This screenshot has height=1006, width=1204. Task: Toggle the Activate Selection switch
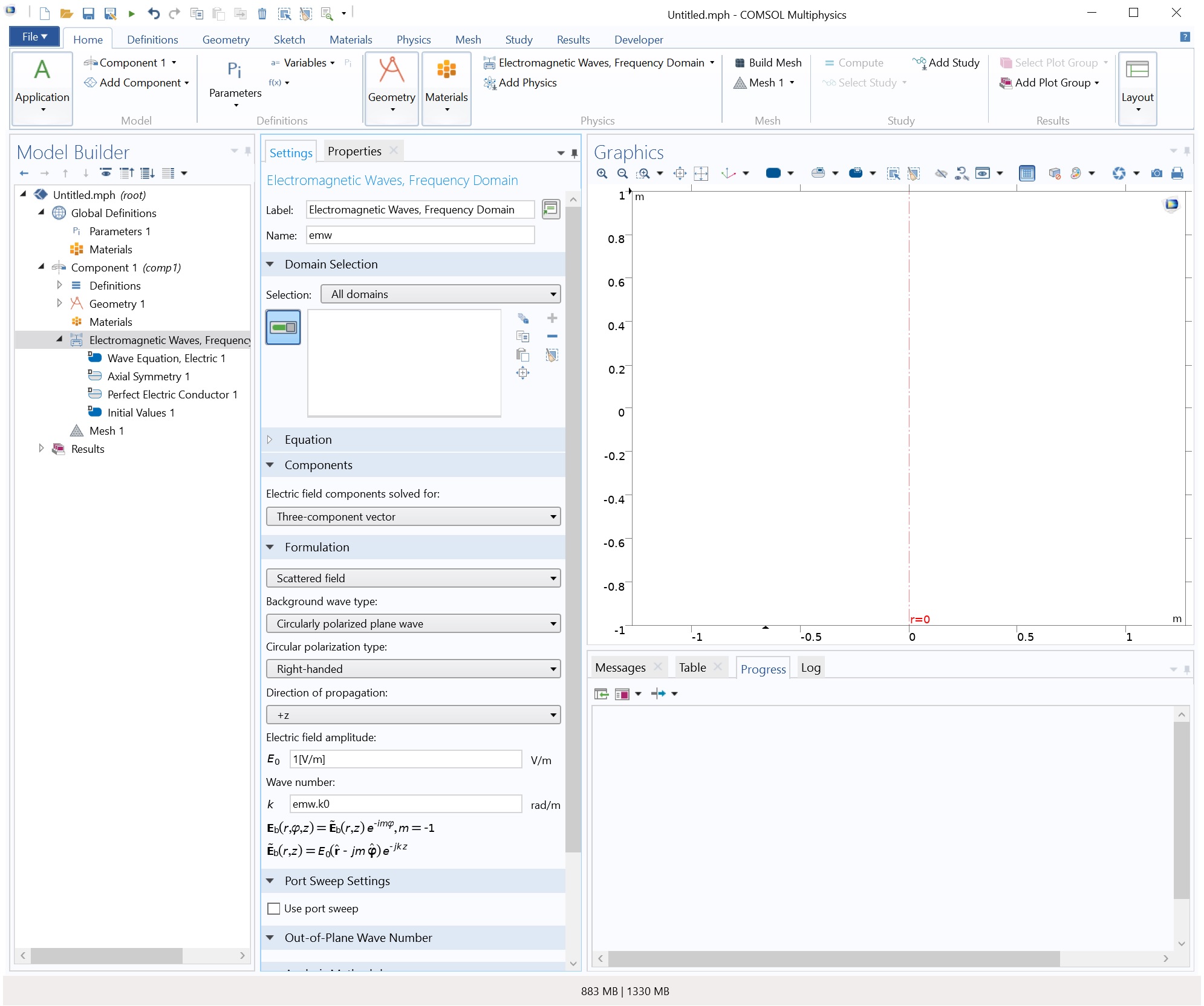283,327
